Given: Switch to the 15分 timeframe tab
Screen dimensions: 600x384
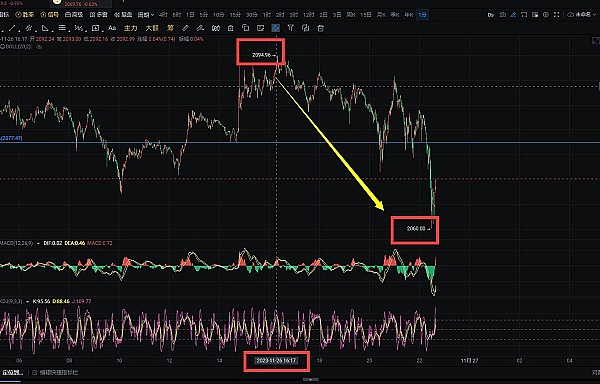Looking at the screenshot, I should (235, 15).
